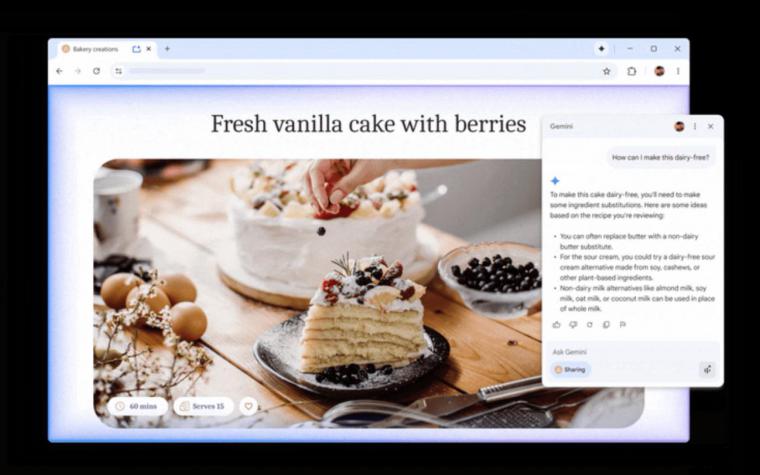Bookmark this page with the star icon
Image resolution: width=760 pixels, height=475 pixels.
[x=606, y=71]
